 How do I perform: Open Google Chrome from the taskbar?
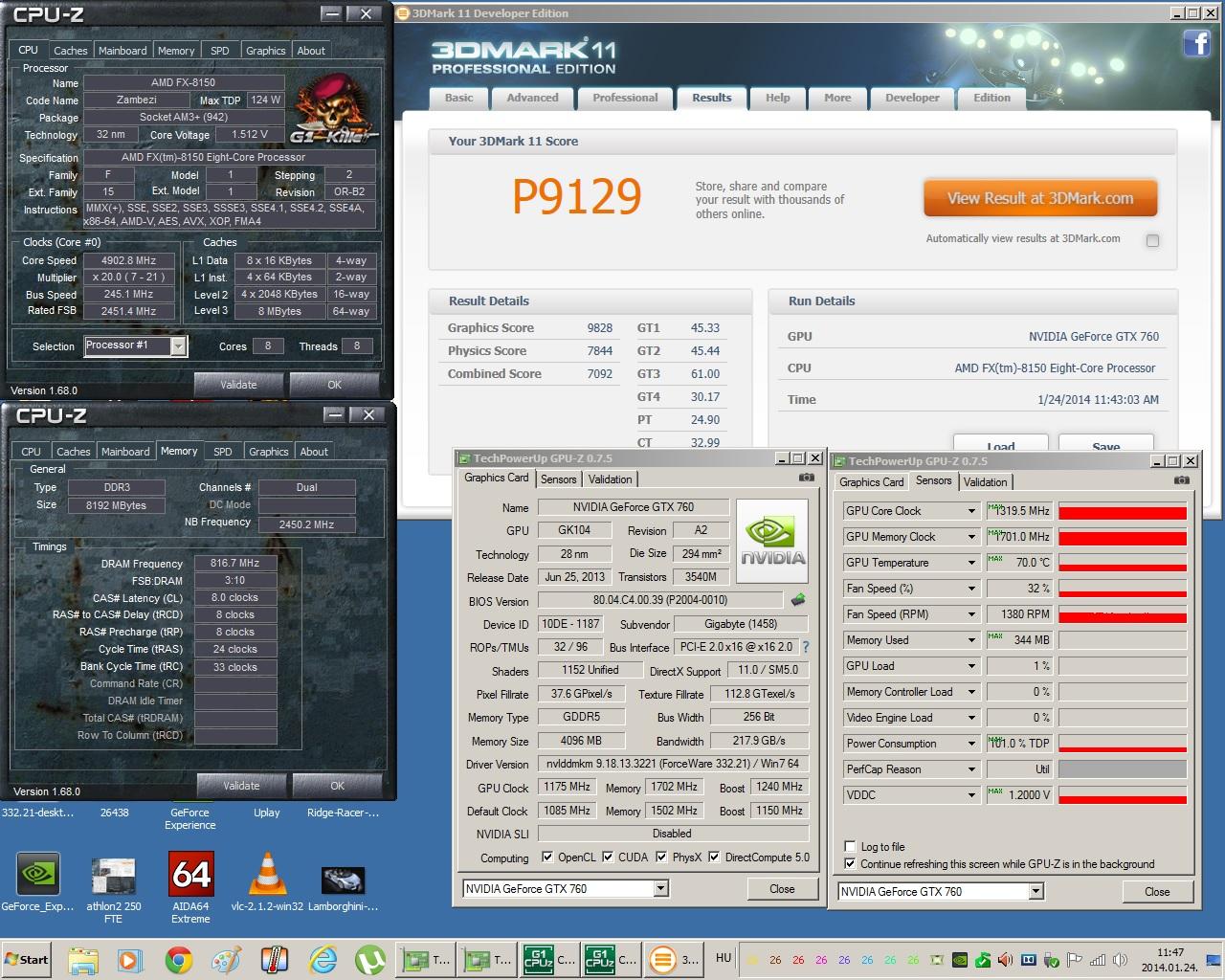(178, 959)
